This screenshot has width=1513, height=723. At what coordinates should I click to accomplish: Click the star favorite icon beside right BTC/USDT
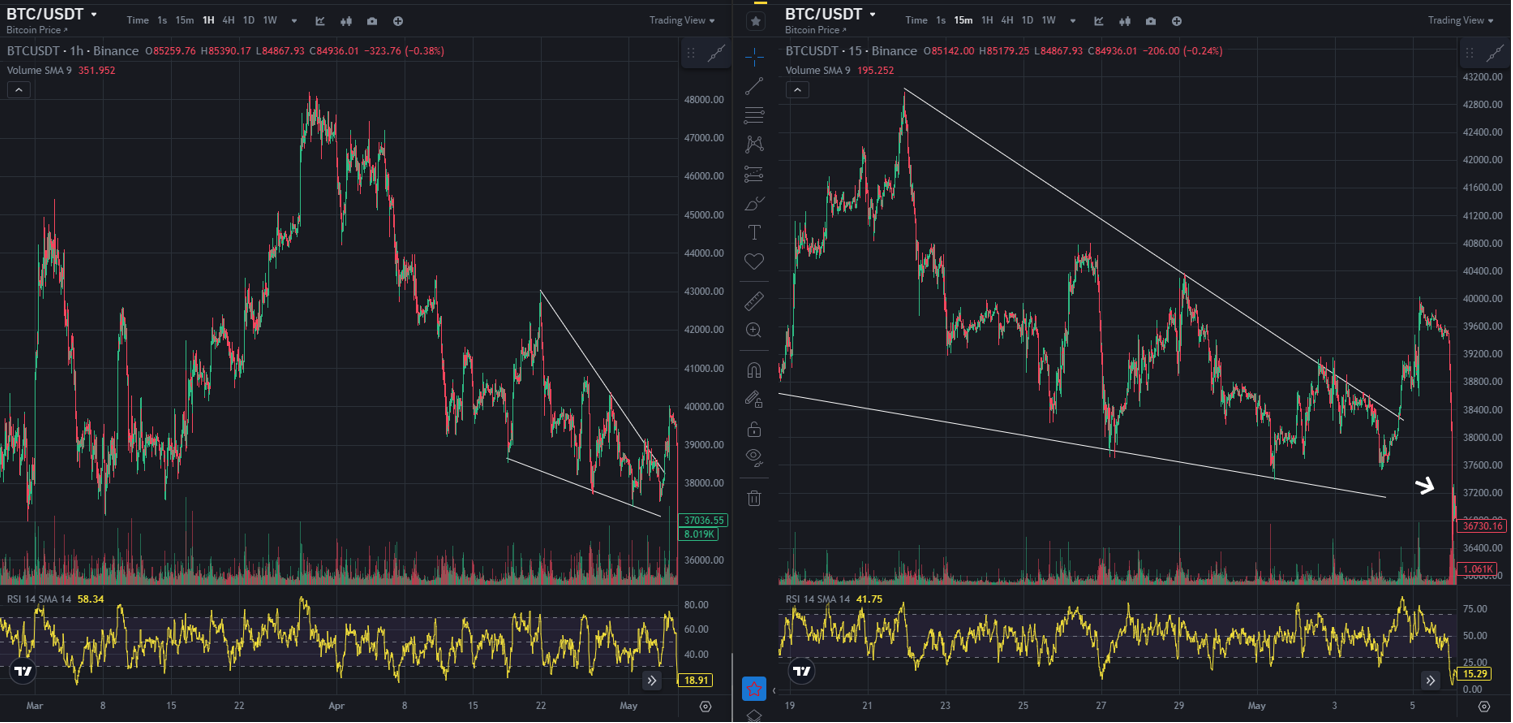point(756,20)
